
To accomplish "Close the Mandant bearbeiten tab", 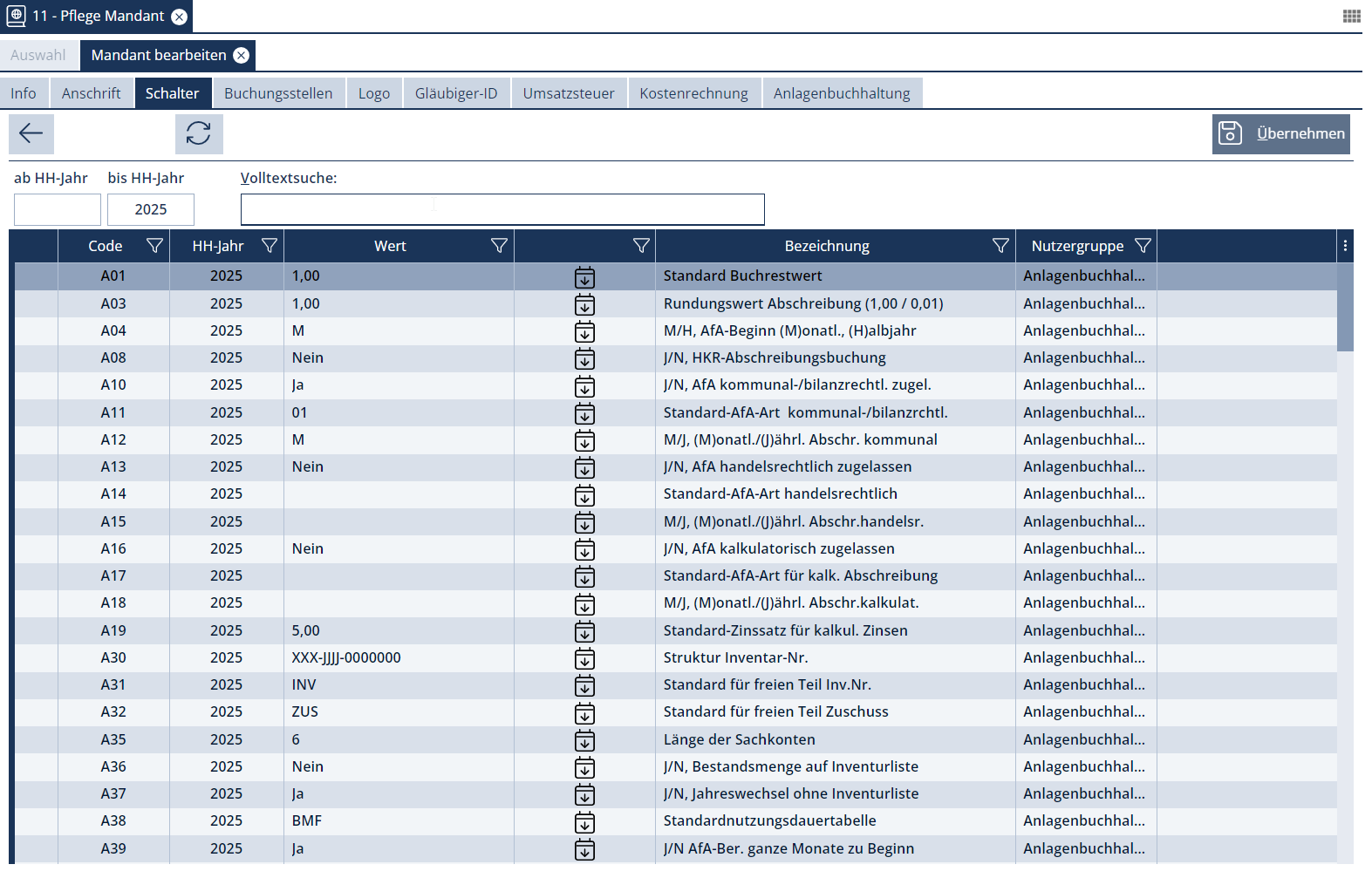I will click(x=242, y=55).
